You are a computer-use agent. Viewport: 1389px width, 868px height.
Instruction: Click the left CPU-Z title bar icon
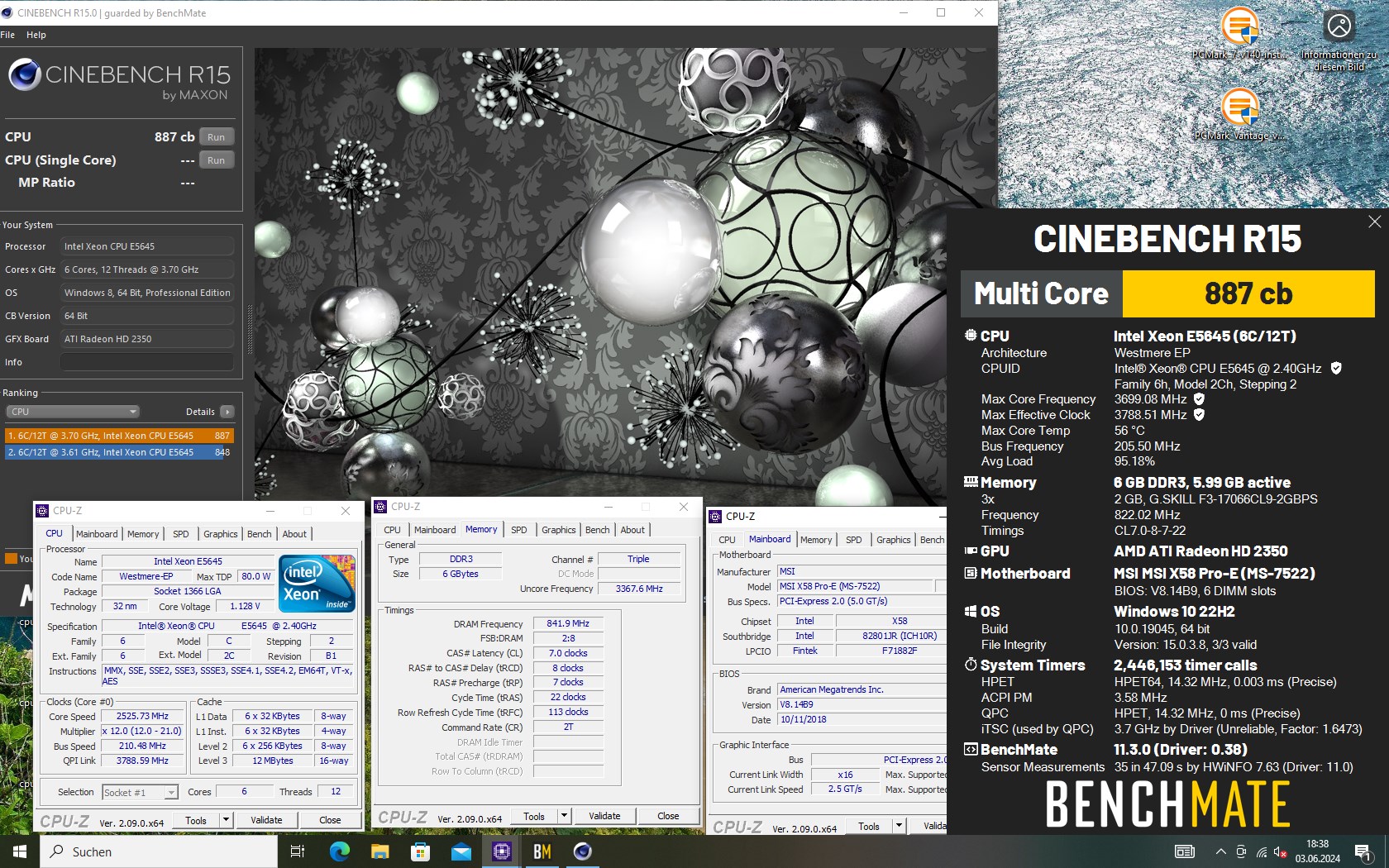pos(42,511)
